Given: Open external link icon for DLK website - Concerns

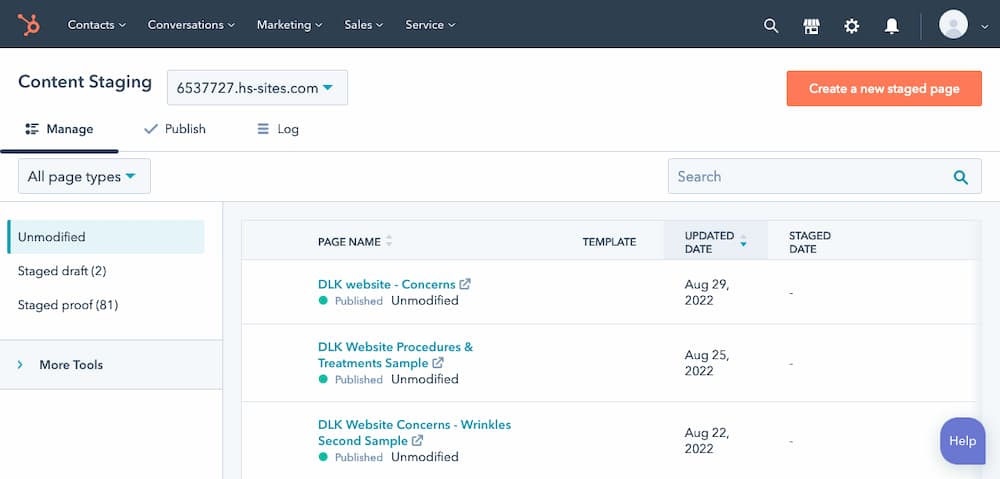Looking at the screenshot, I should point(465,284).
